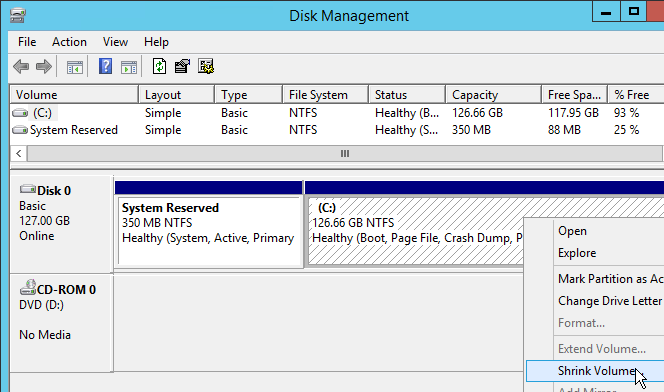Select the (C:) row in volume list
This screenshot has height=392, width=664.
337,113
